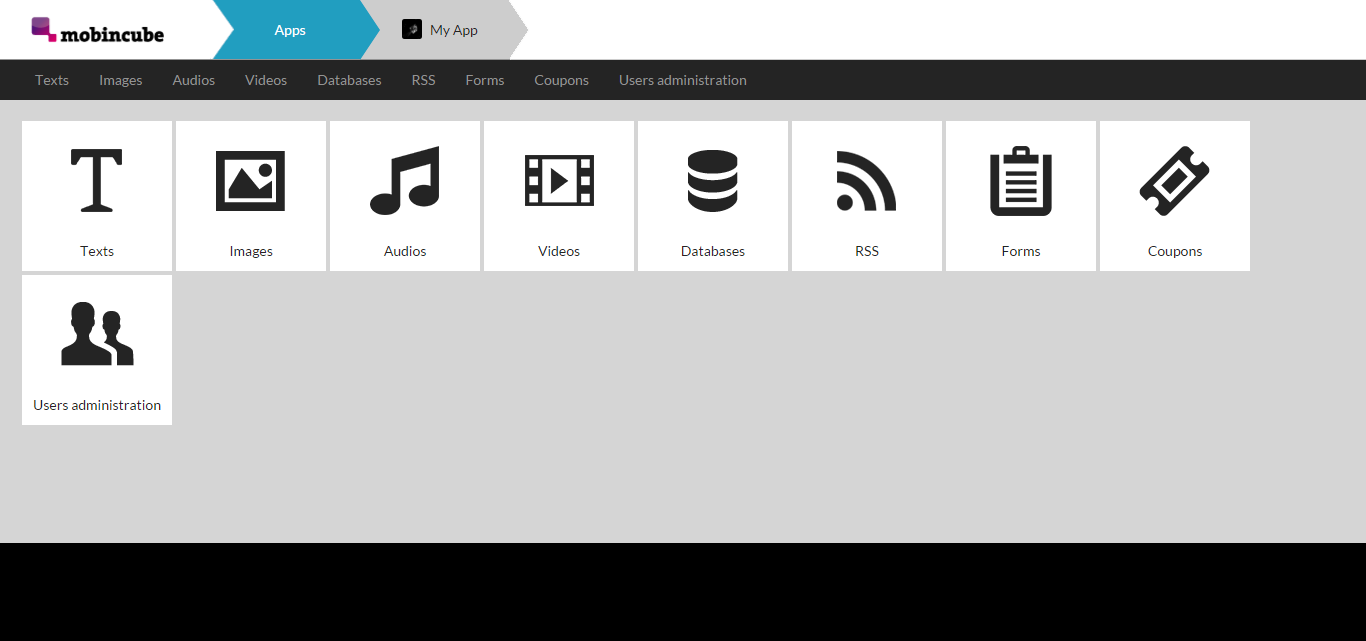Select Databases in the dark menu bar
This screenshot has height=641, width=1366.
pyautogui.click(x=349, y=80)
